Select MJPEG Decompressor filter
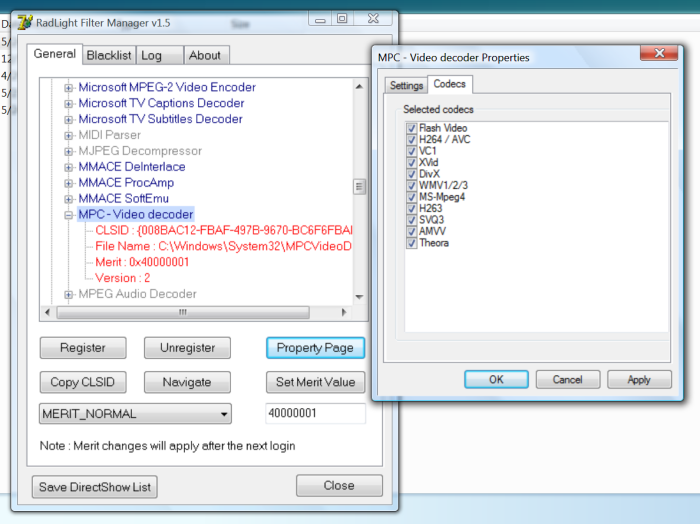Screen dimensions: 700x524 click(x=140, y=151)
